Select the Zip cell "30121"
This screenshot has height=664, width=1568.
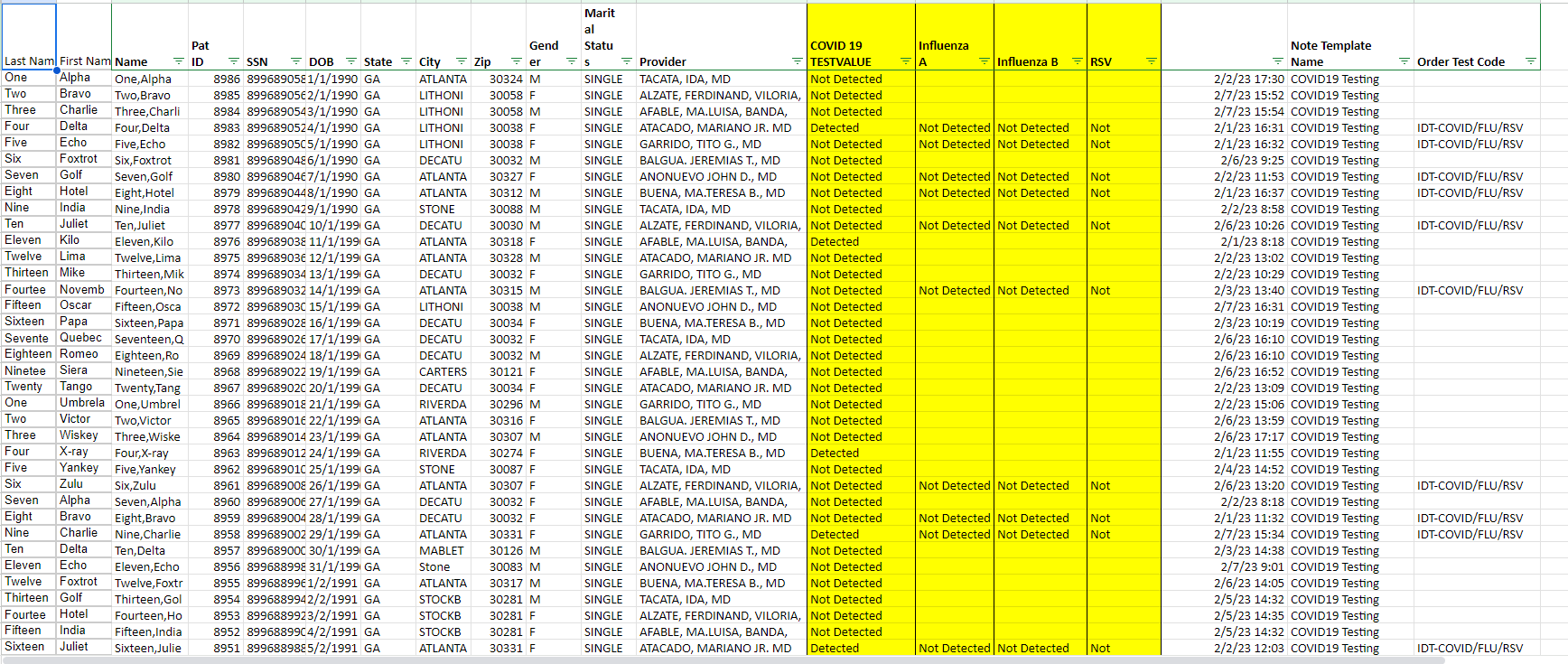coord(499,371)
